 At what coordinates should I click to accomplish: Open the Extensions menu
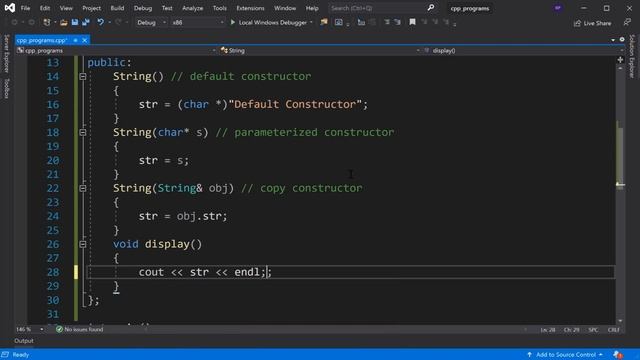(250, 8)
